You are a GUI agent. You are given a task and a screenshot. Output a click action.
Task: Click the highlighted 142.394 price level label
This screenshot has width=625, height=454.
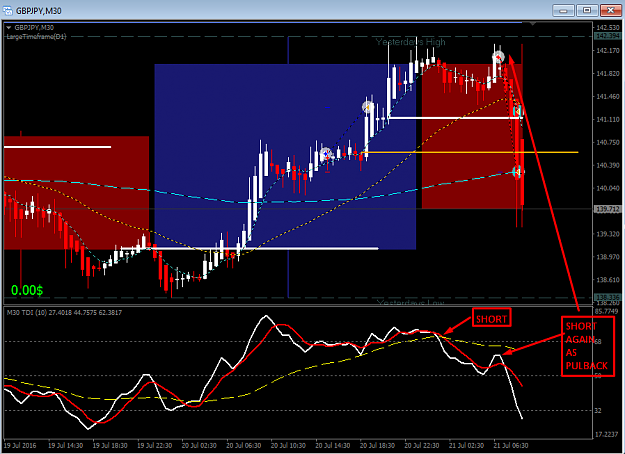click(607, 36)
